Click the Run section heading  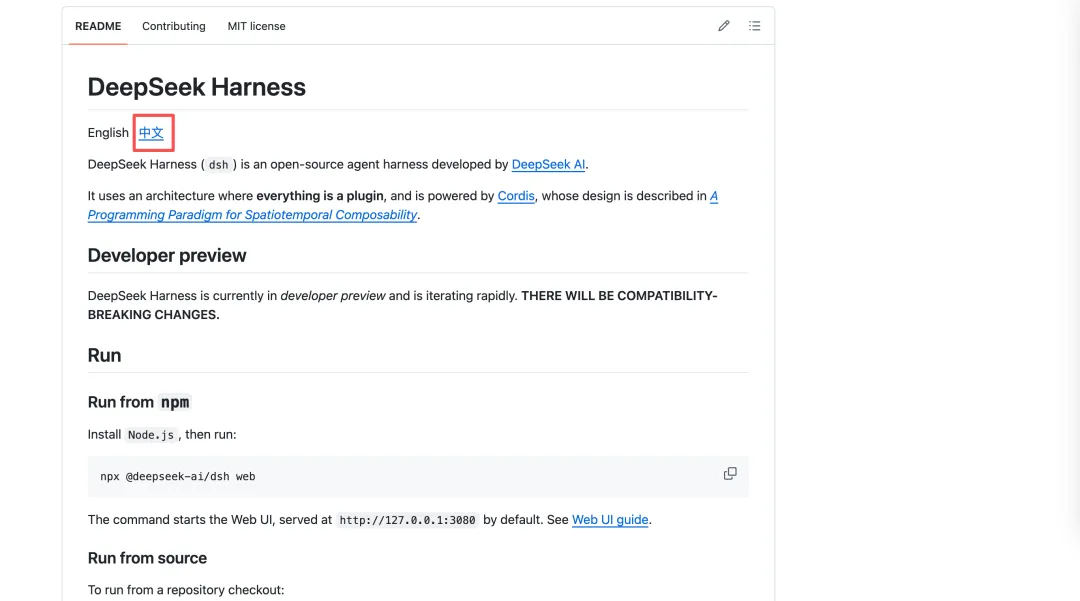(x=104, y=355)
